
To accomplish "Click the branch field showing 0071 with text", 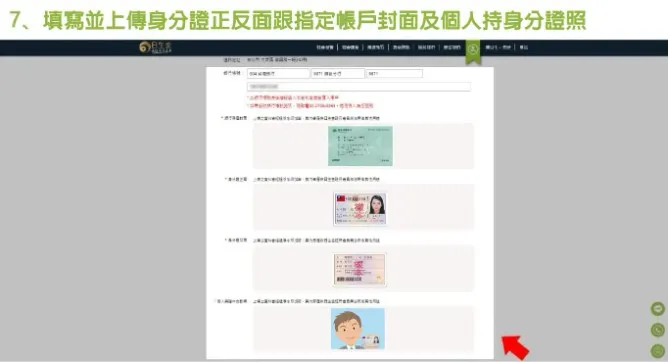I will click(x=338, y=74).
